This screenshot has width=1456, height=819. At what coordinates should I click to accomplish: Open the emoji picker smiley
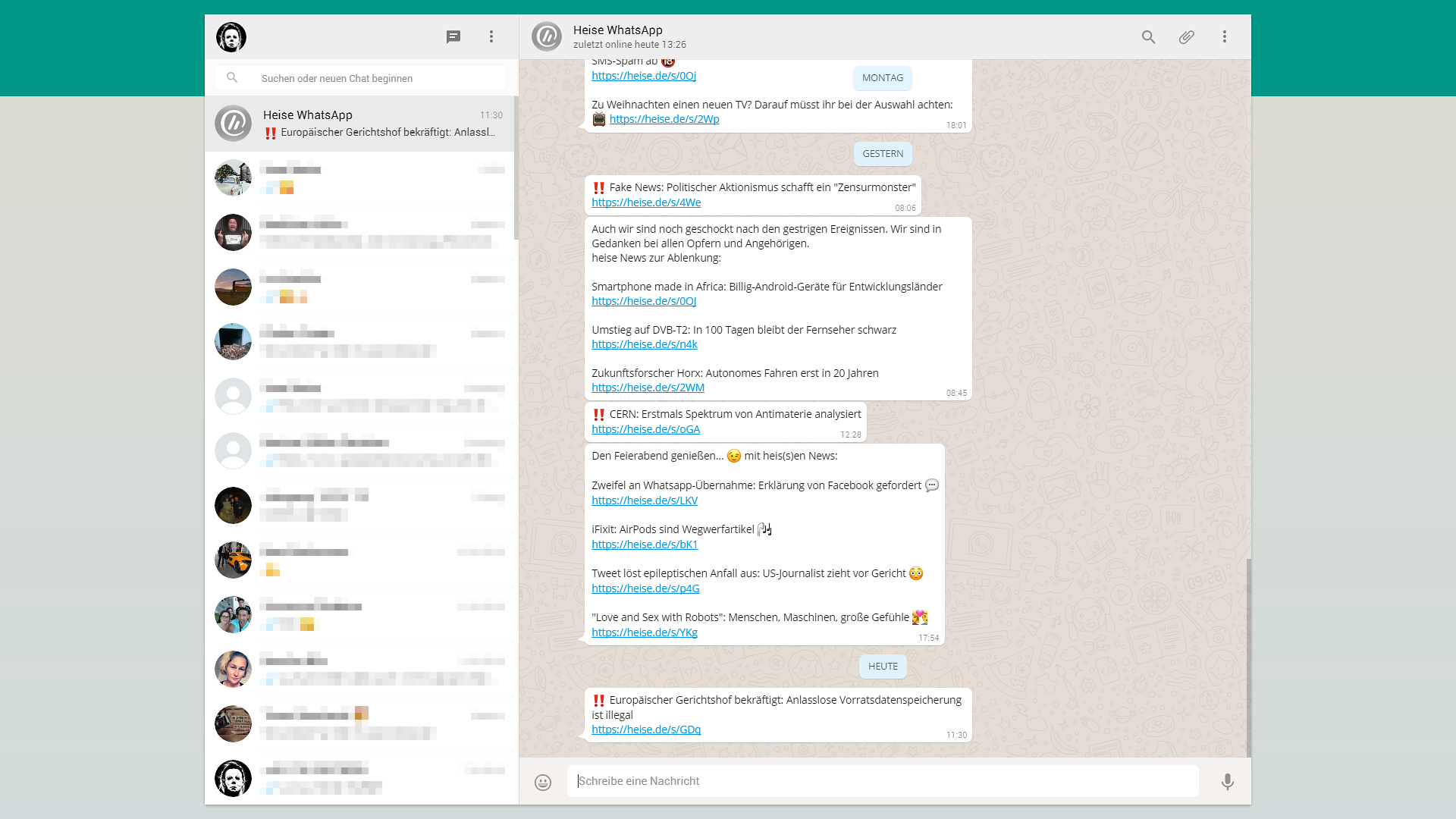point(543,782)
